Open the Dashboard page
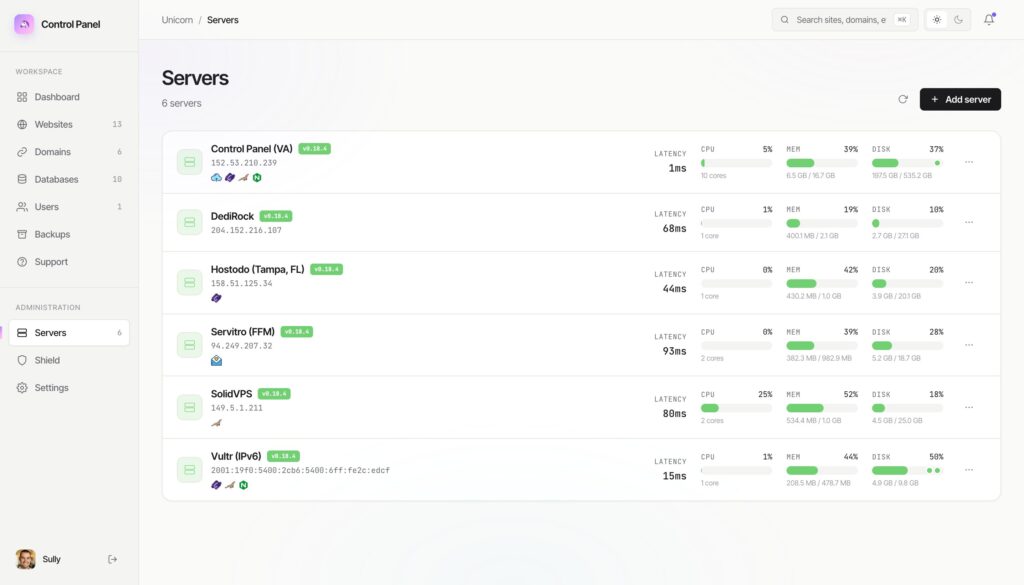This screenshot has width=1024, height=585. 69,97
